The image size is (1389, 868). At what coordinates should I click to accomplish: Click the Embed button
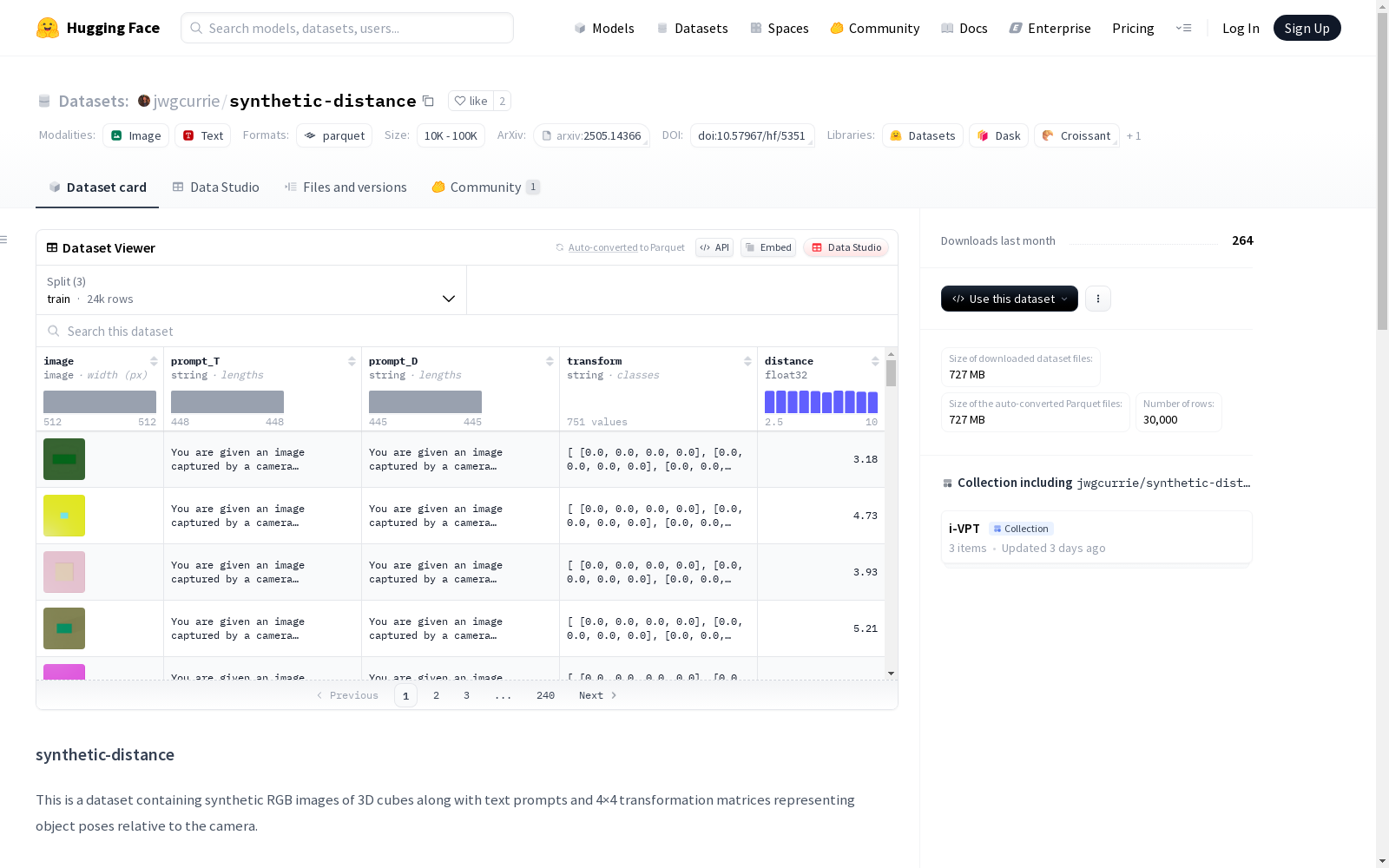click(x=768, y=247)
